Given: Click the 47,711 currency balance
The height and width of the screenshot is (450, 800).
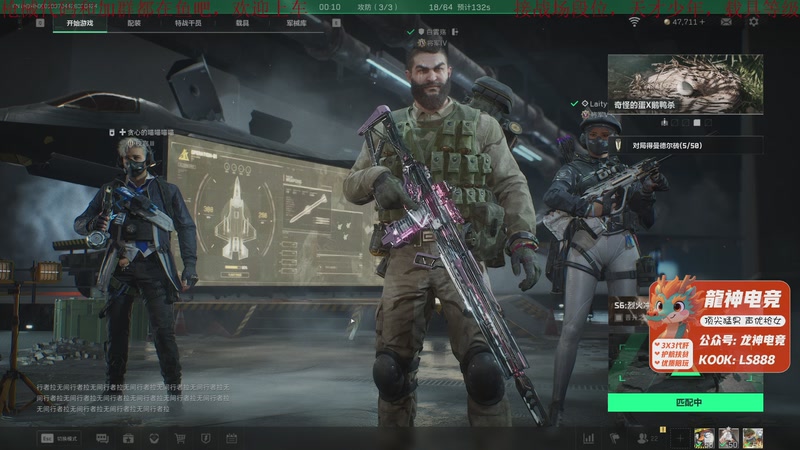Looking at the screenshot, I should (684, 22).
